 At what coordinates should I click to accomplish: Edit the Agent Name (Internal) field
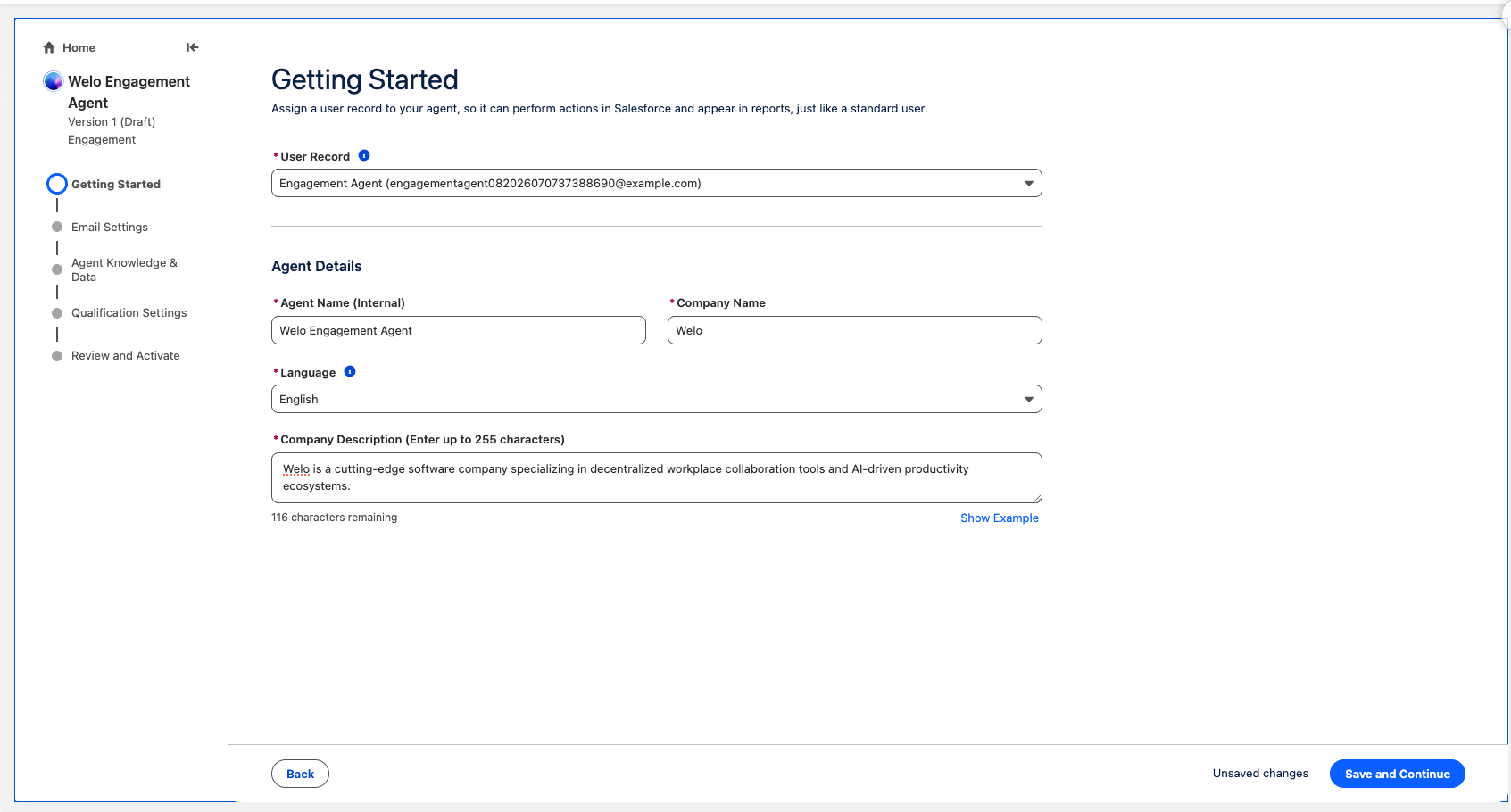click(459, 330)
